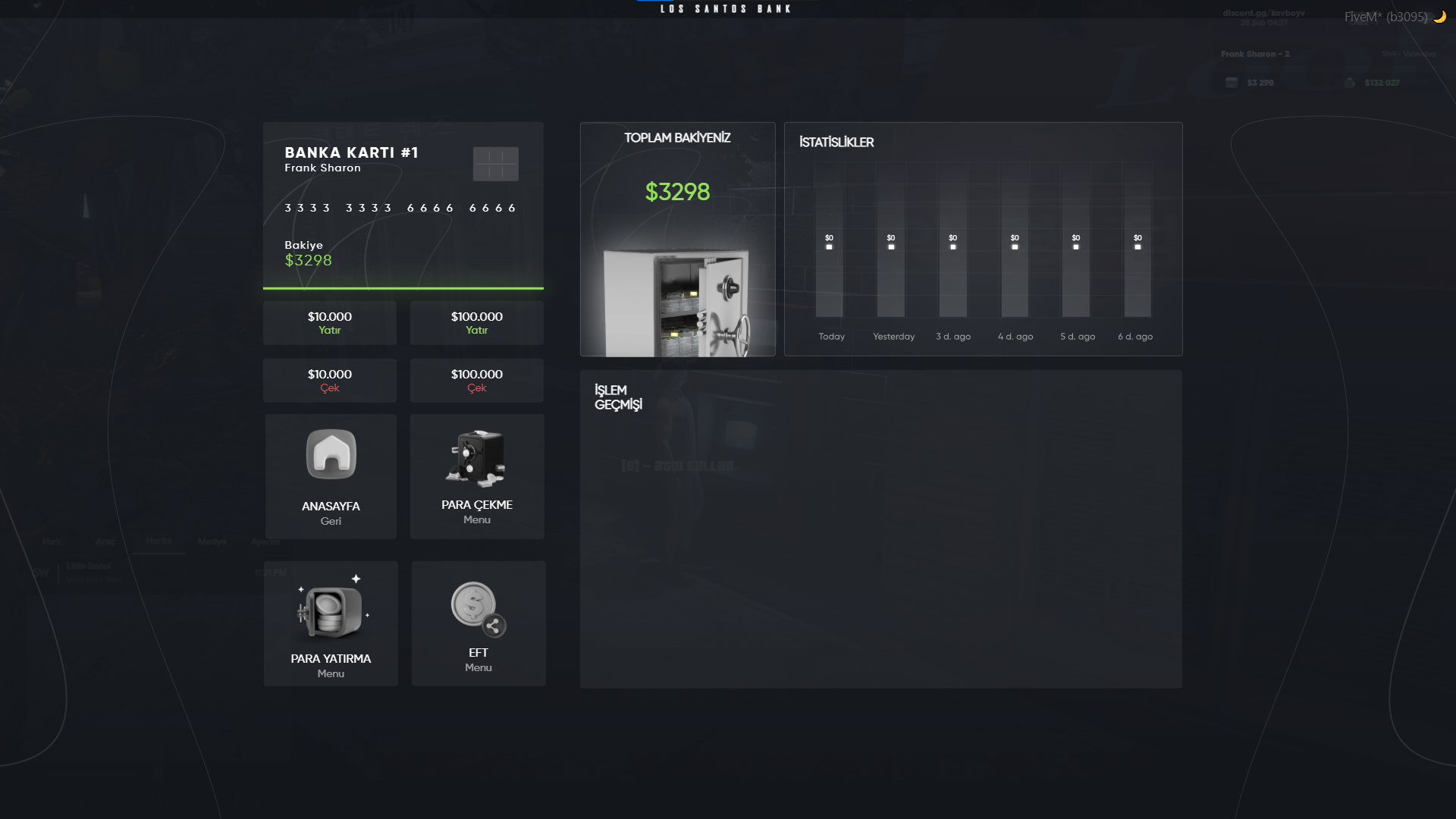The height and width of the screenshot is (819, 1456).
Task: Deposit $10.000 with the Yatır button
Action: pos(330,323)
